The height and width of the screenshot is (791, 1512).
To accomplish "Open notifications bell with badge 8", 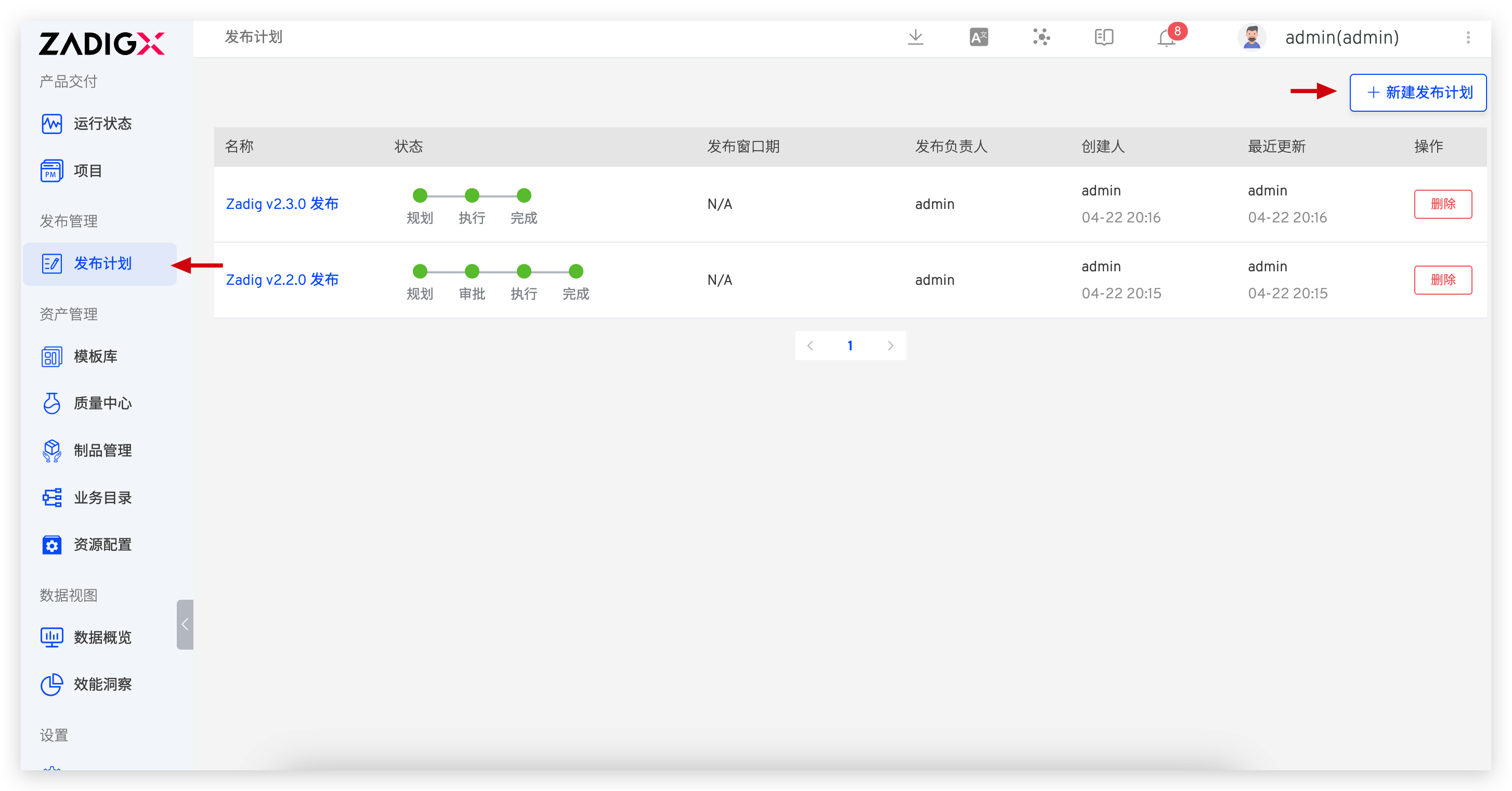I will pyautogui.click(x=1167, y=38).
